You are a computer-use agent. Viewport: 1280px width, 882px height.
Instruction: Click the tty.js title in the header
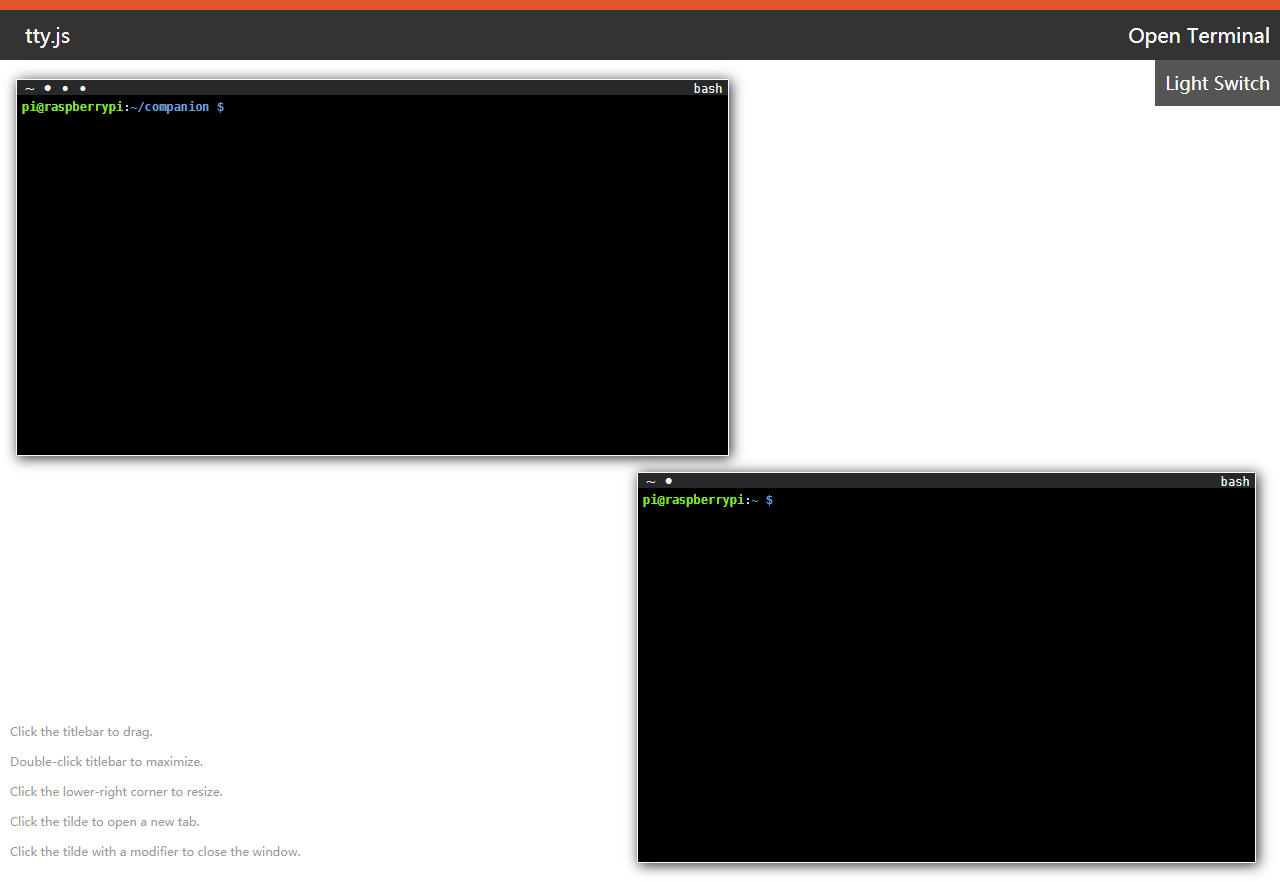pos(48,37)
